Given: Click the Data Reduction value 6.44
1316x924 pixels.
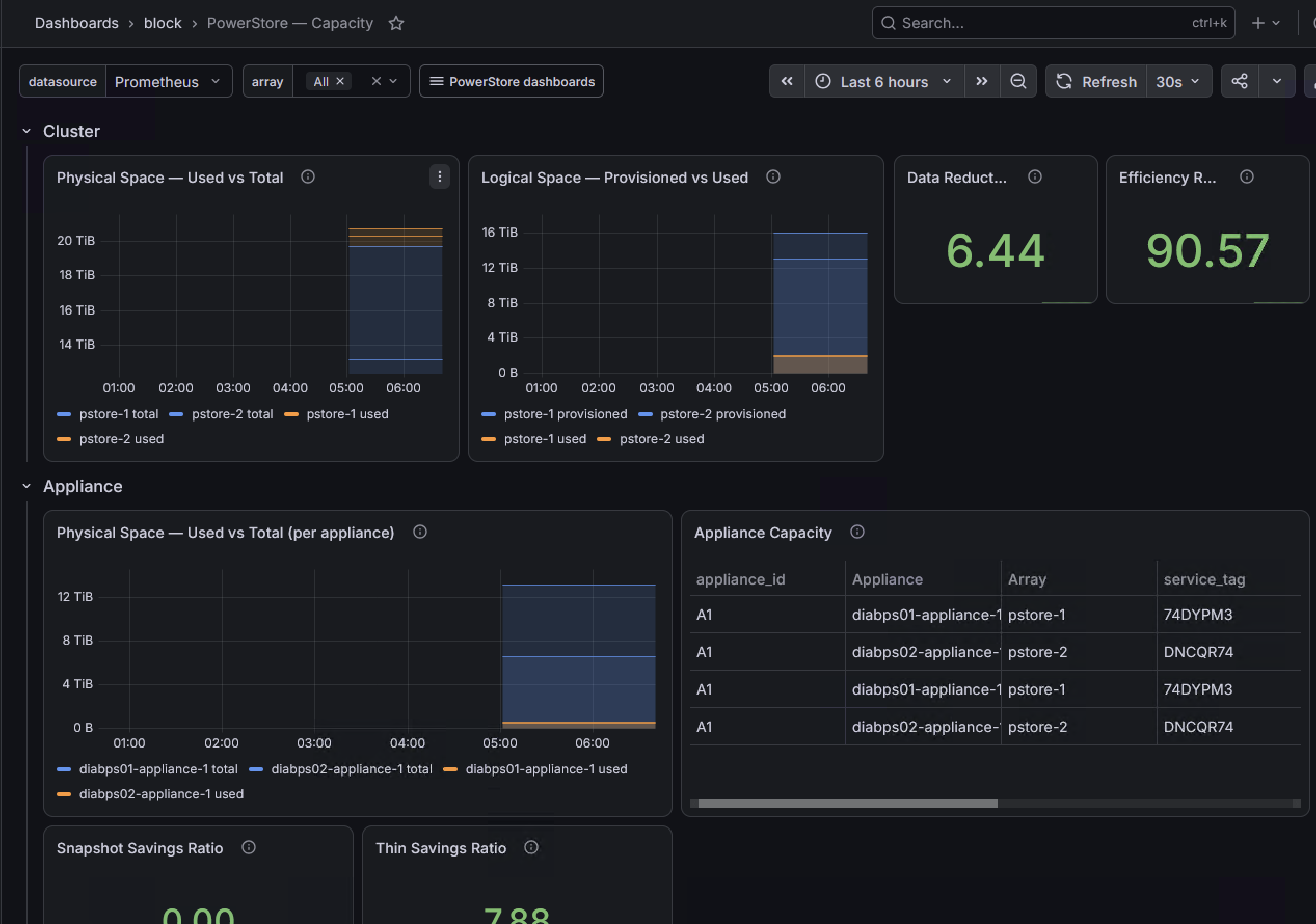Looking at the screenshot, I should [996, 250].
